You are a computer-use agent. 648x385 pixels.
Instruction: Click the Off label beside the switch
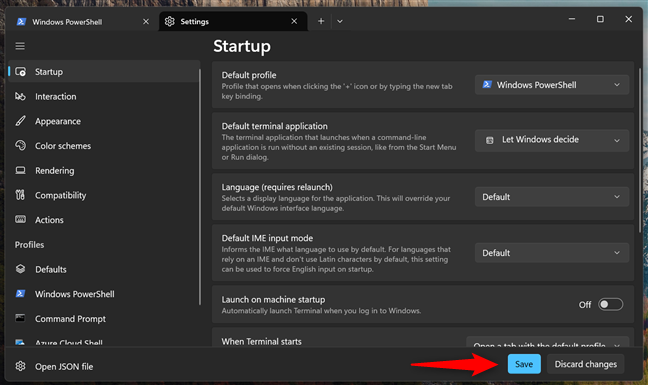pyautogui.click(x=585, y=305)
